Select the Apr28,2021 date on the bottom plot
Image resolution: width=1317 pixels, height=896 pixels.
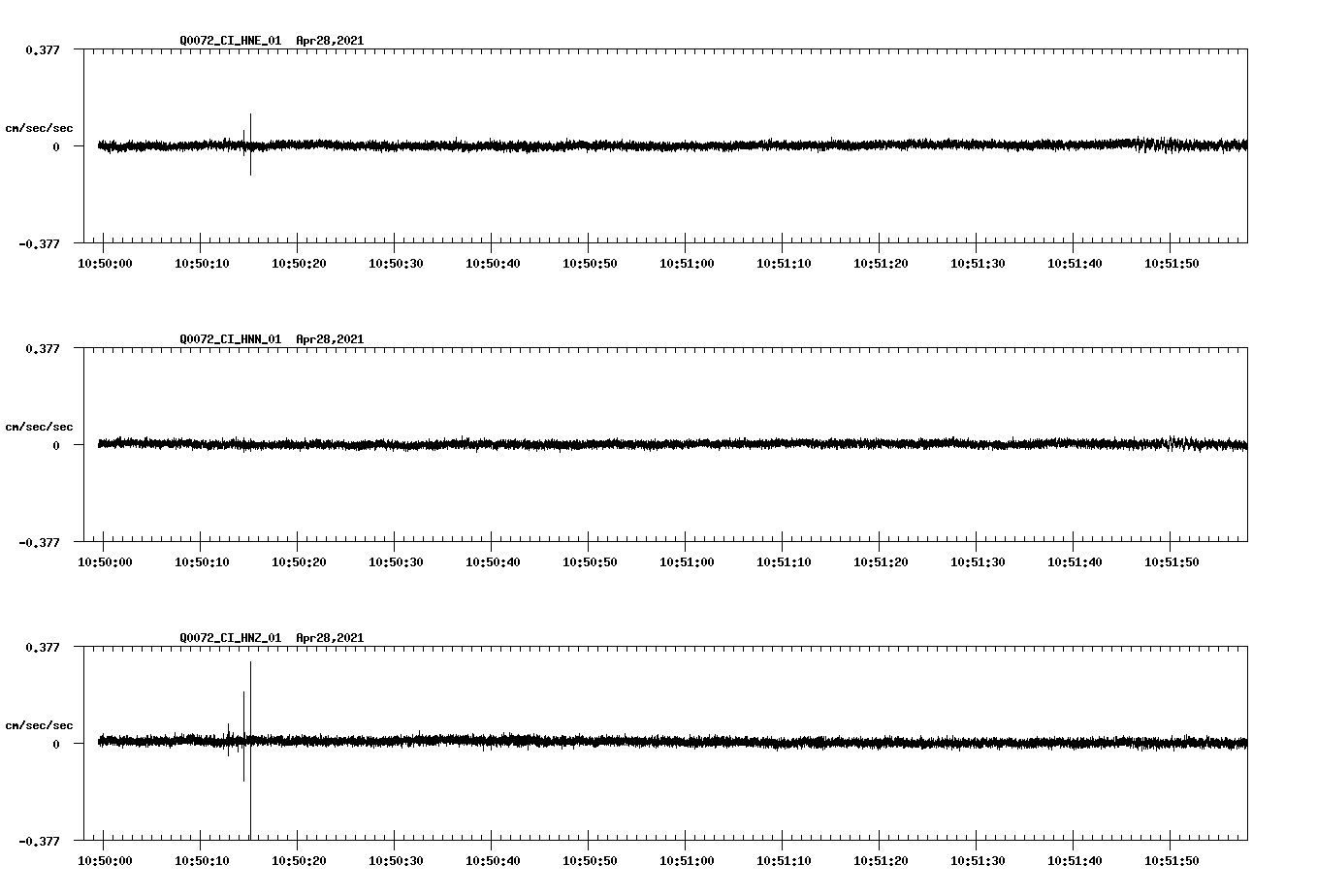(x=330, y=637)
